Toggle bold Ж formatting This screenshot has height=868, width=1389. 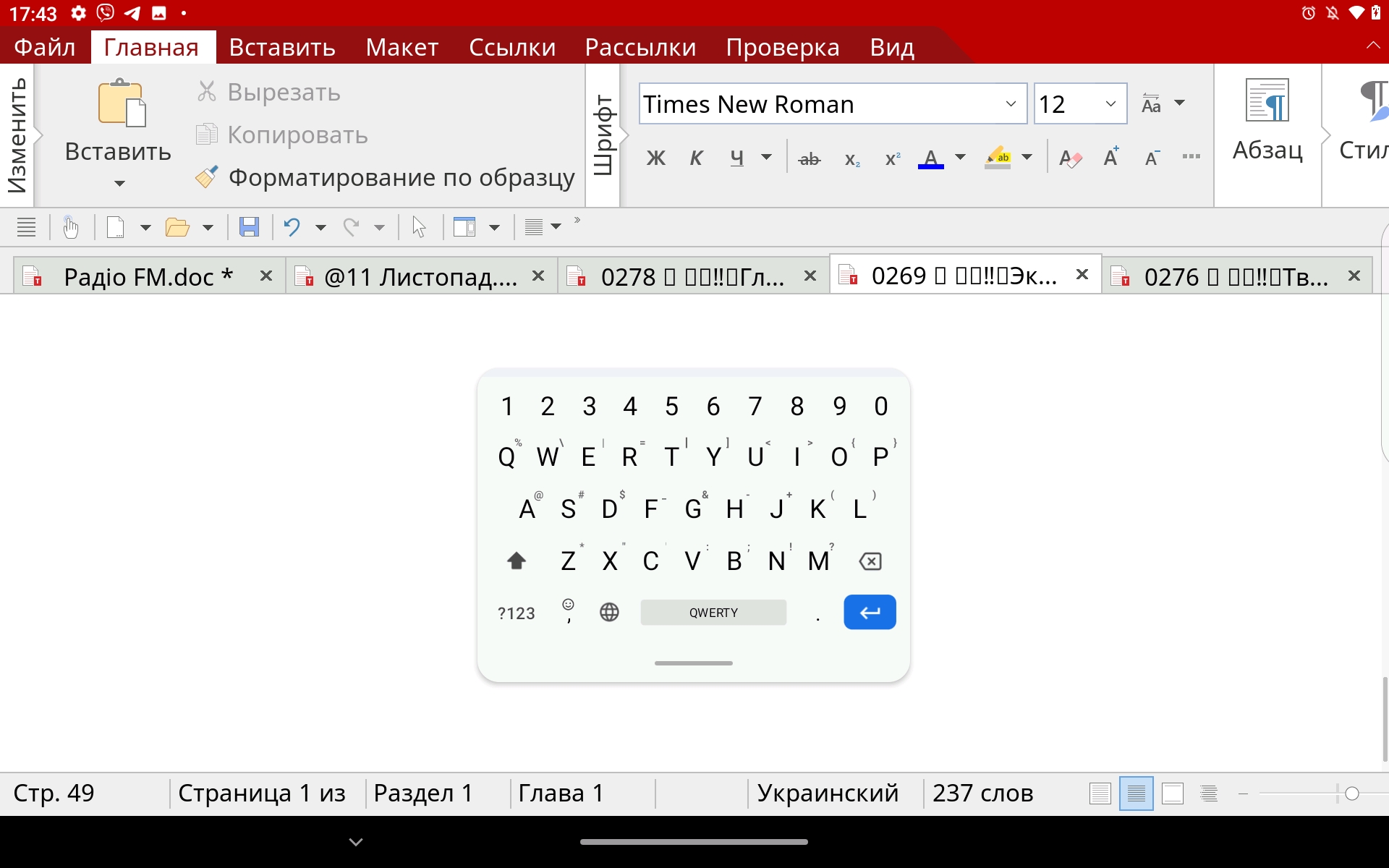pyautogui.click(x=655, y=158)
